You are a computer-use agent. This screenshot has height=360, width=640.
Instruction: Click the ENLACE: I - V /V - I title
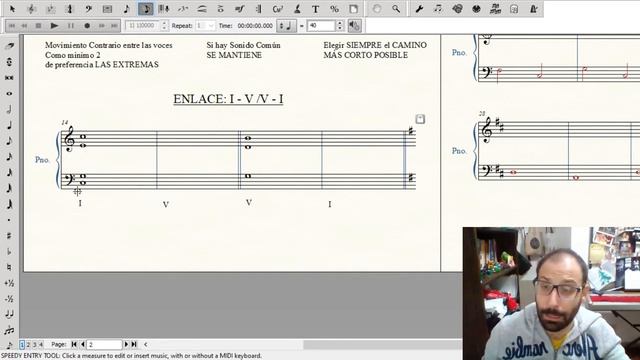(x=228, y=99)
